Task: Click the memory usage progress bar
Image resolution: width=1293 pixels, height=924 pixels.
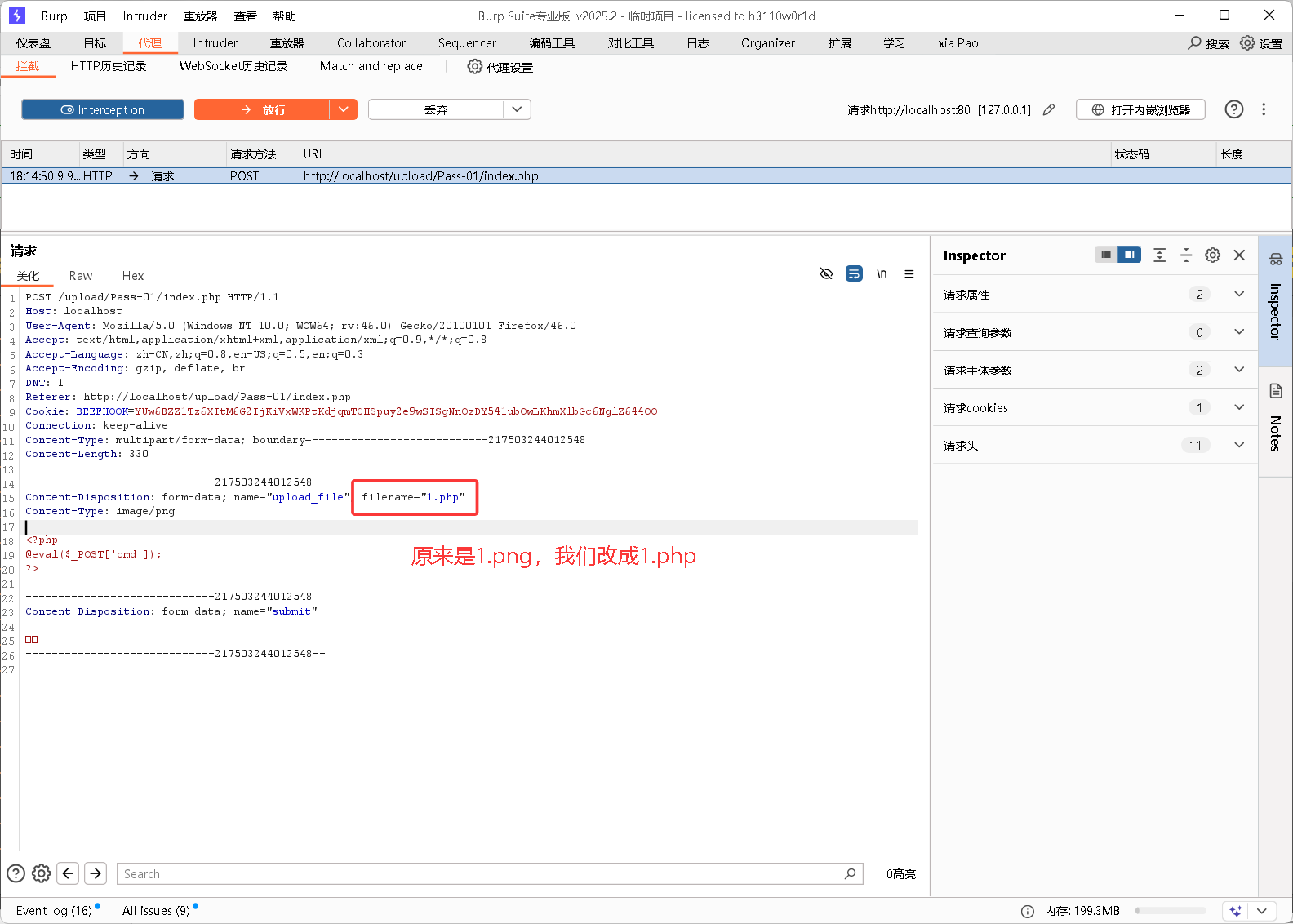Action: [x=1171, y=911]
